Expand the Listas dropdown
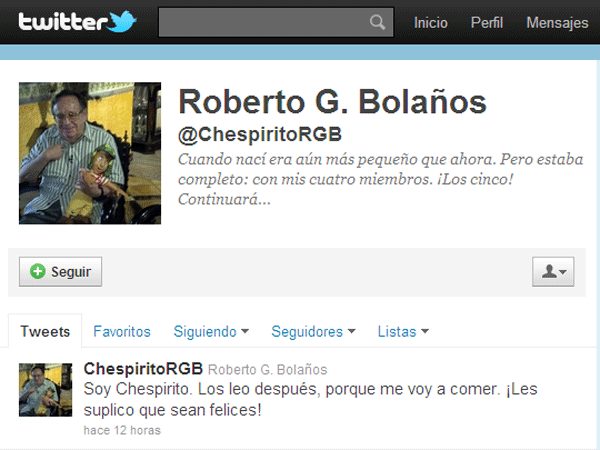This screenshot has width=600, height=450. (x=403, y=331)
